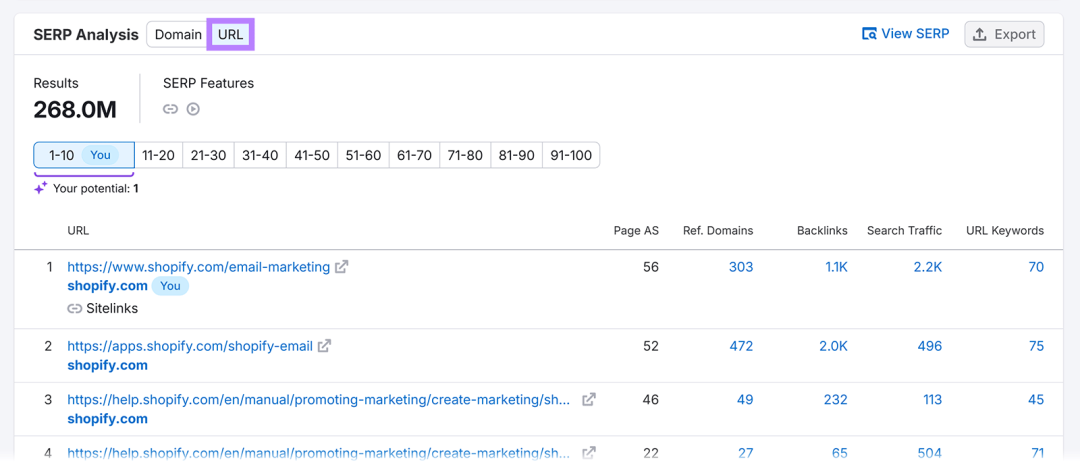Click the Page AS column header
This screenshot has height=465, width=1080.
point(636,230)
